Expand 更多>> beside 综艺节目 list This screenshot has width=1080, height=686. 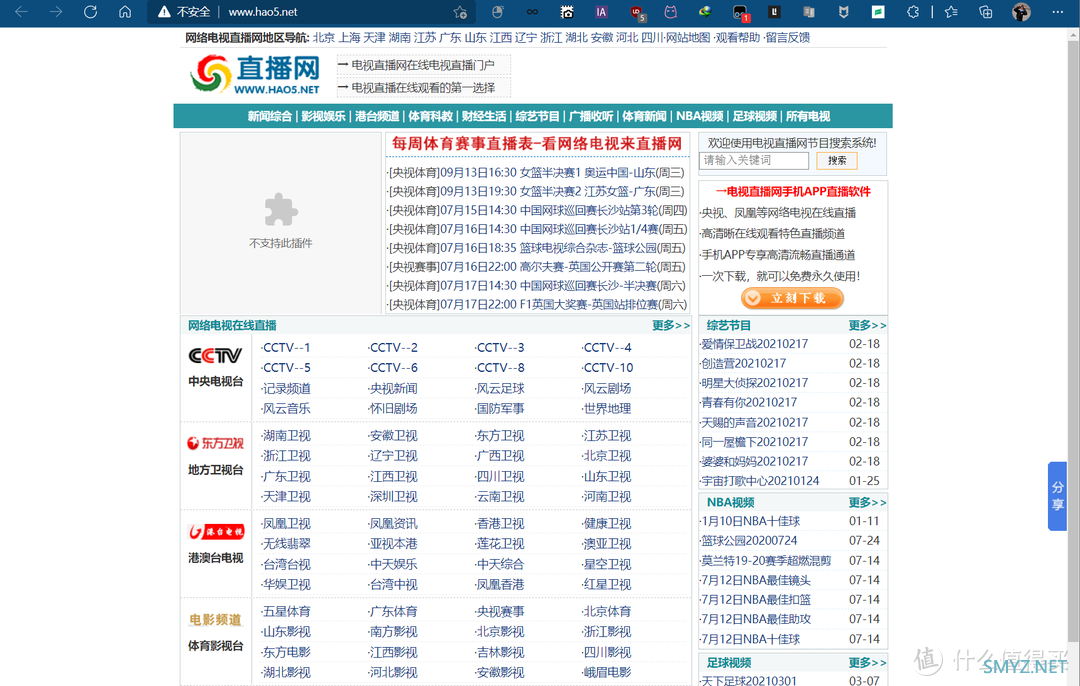click(867, 325)
